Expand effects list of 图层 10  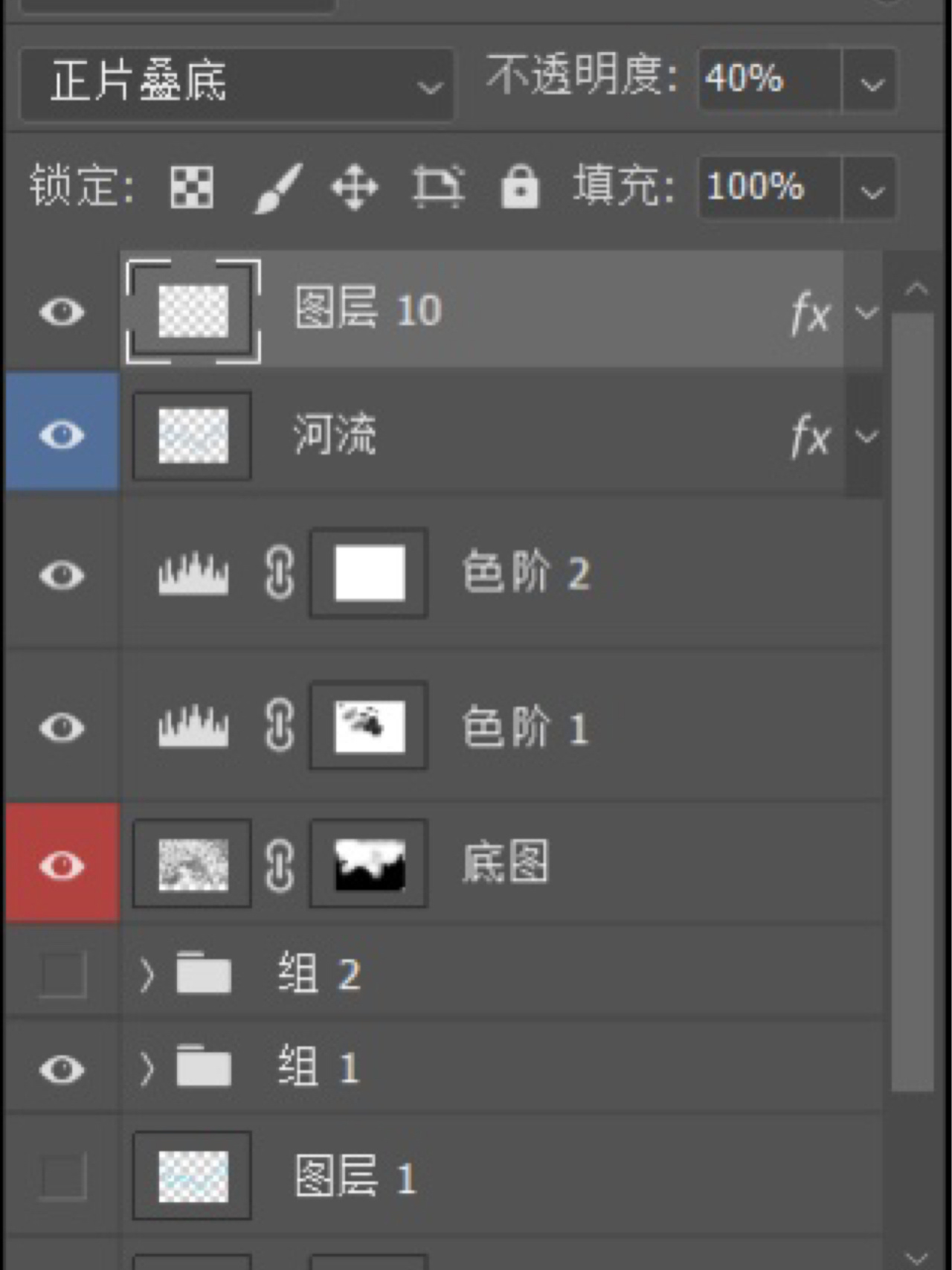(x=867, y=312)
